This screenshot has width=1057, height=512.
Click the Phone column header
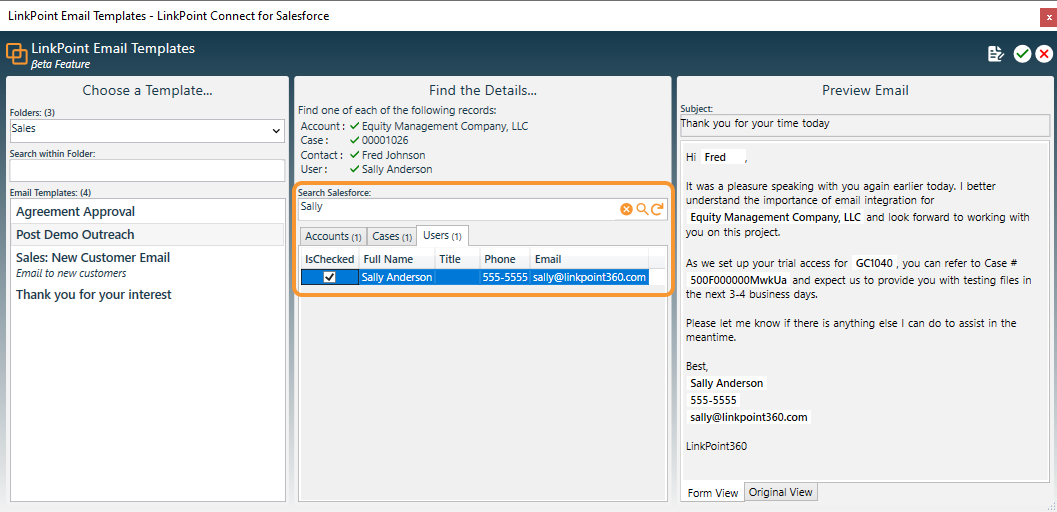click(x=505, y=259)
